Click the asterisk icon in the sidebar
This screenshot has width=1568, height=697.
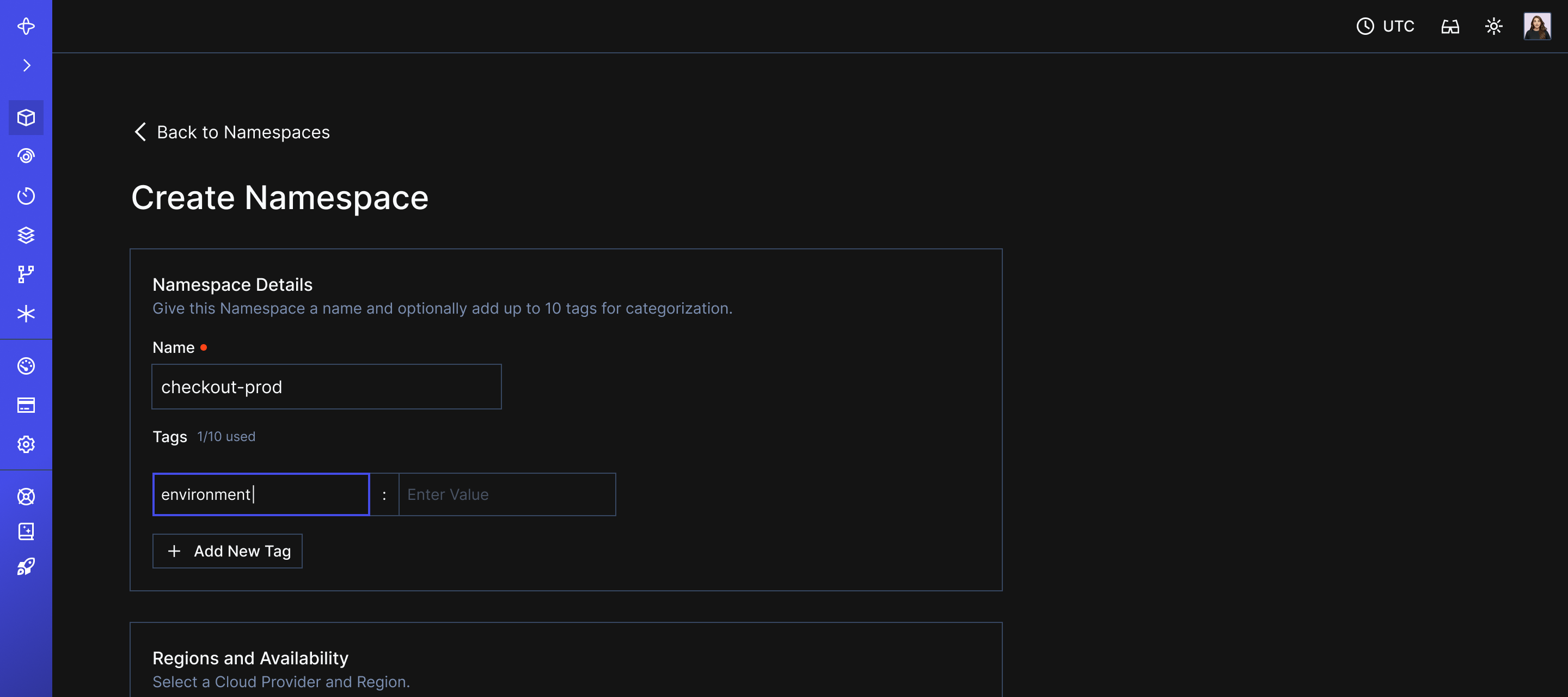tap(26, 314)
